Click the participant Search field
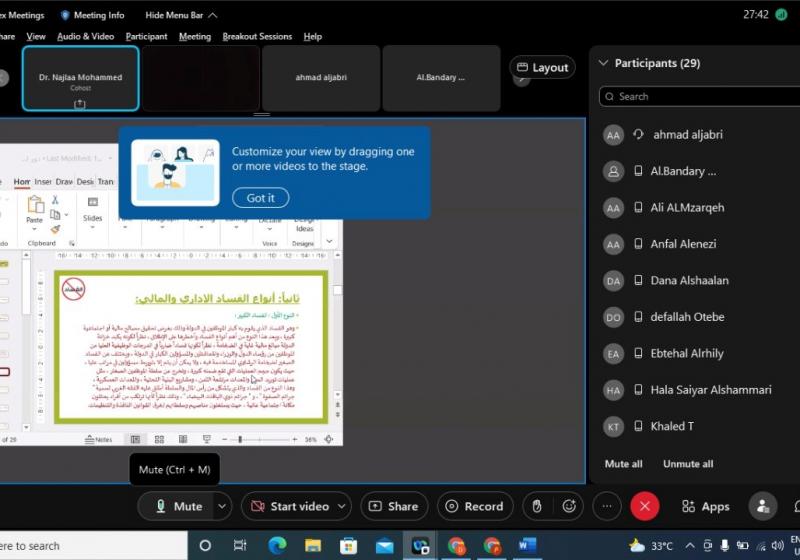Image resolution: width=800 pixels, height=560 pixels. tap(695, 97)
